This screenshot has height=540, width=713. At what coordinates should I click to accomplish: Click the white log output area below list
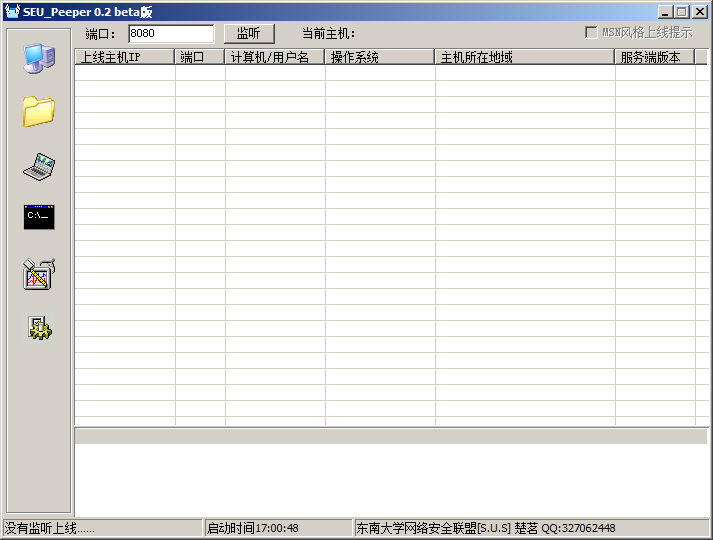pyautogui.click(x=390, y=480)
